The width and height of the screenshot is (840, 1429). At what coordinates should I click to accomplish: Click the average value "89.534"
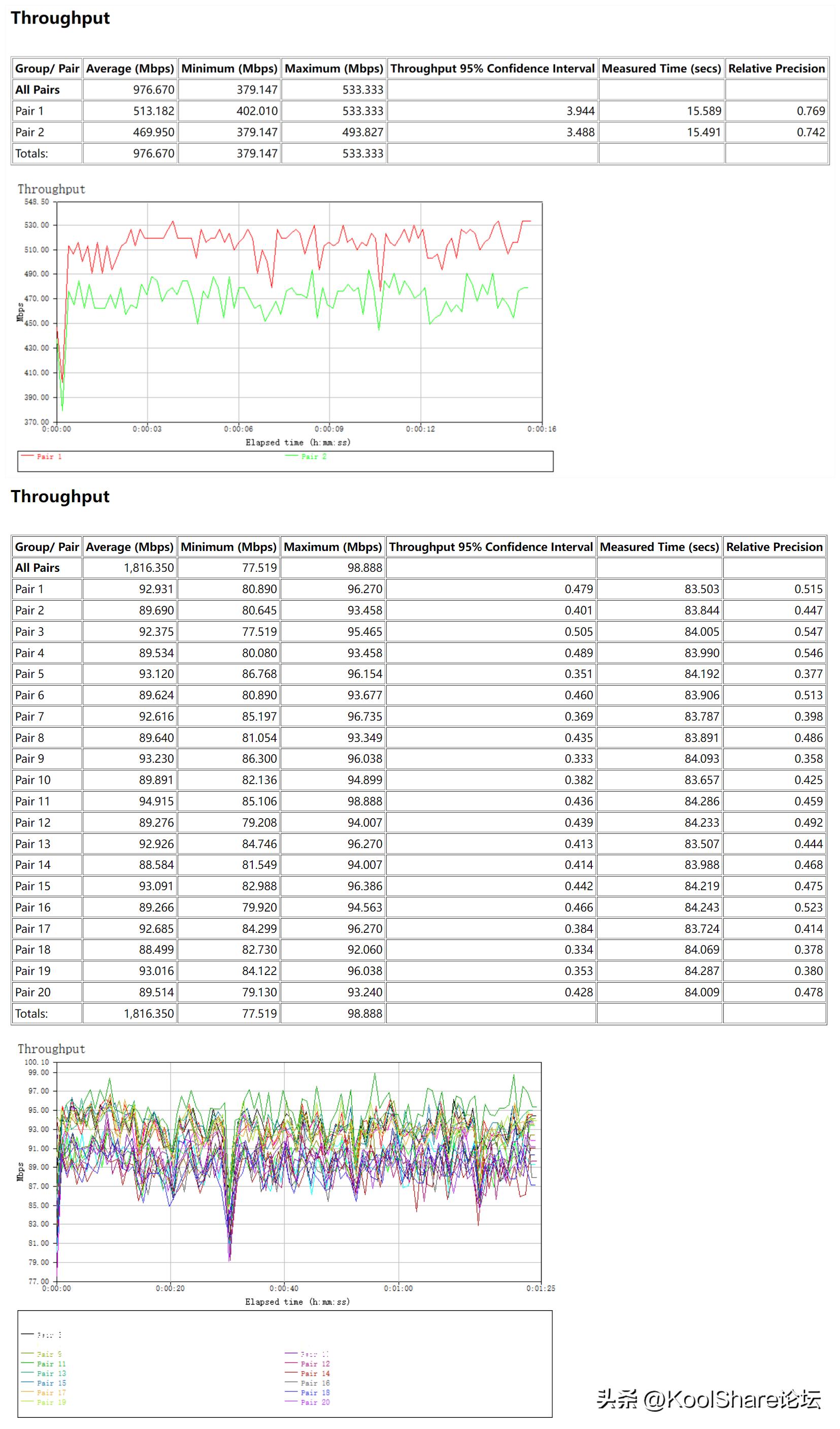pyautogui.click(x=156, y=653)
